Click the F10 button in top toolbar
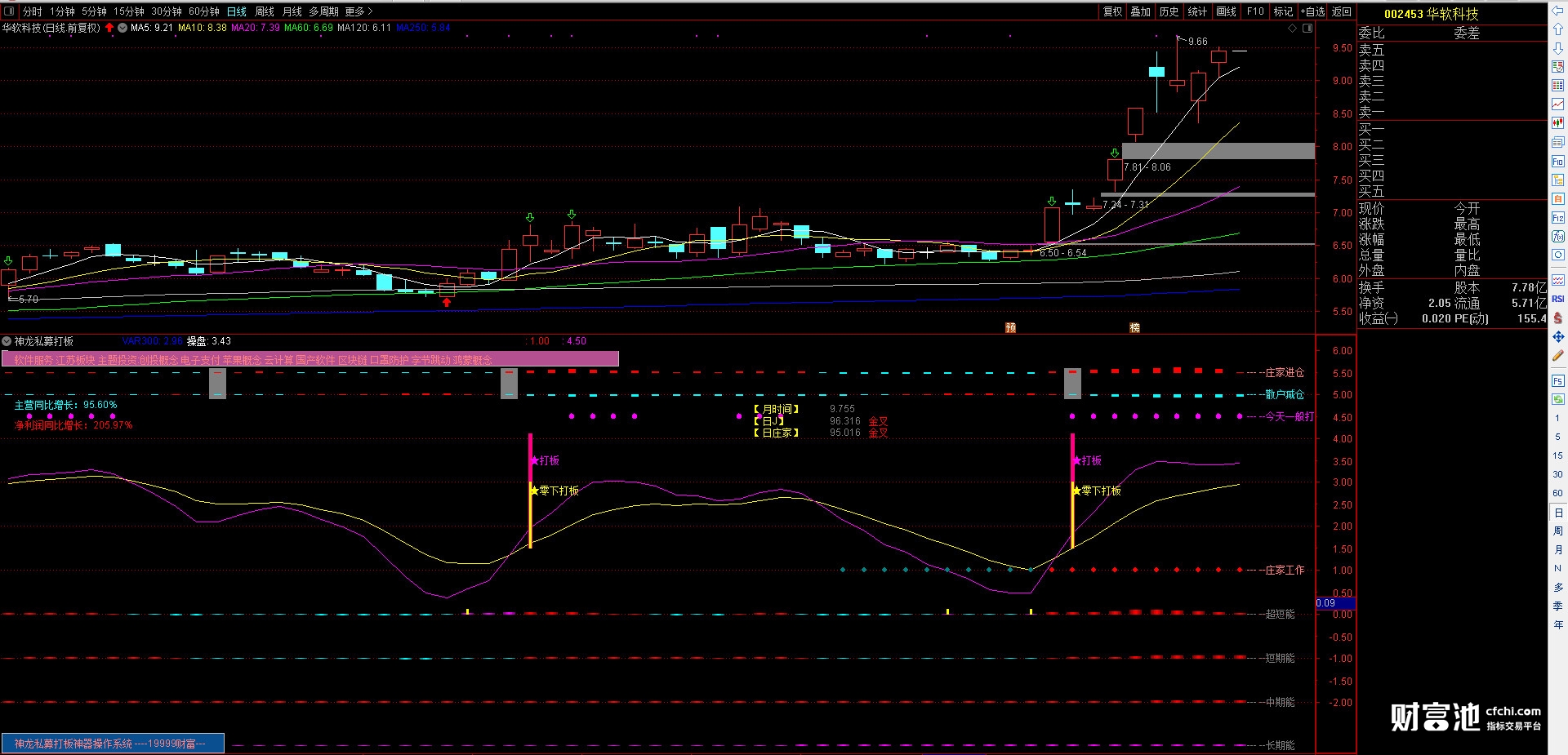This screenshot has height=755, width=1568. (1256, 11)
